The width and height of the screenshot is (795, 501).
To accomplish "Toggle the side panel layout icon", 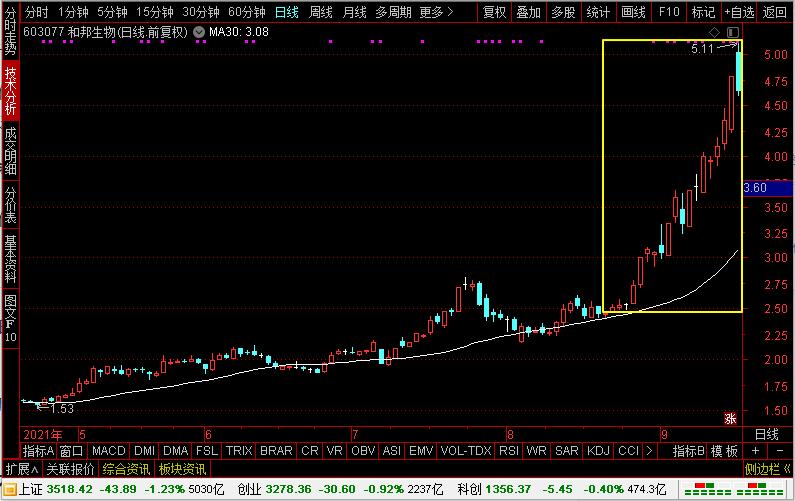I will coord(733,32).
